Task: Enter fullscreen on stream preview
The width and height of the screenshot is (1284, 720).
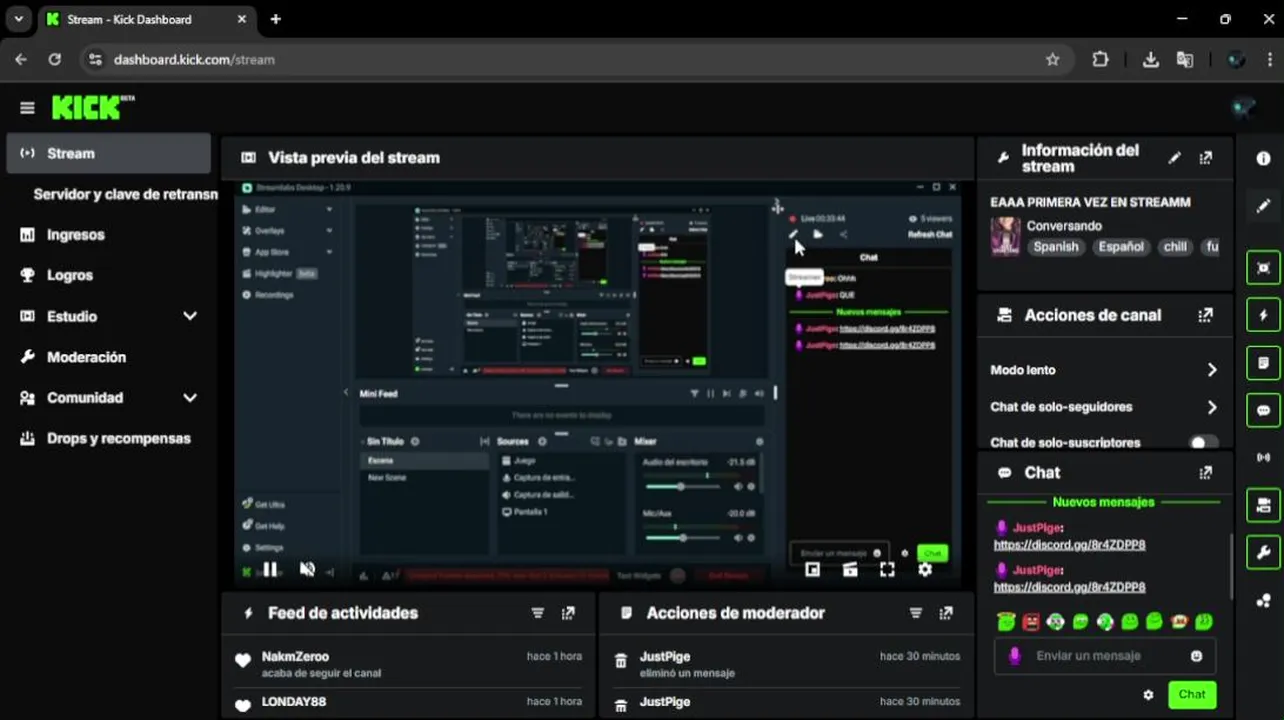Action: coord(887,569)
